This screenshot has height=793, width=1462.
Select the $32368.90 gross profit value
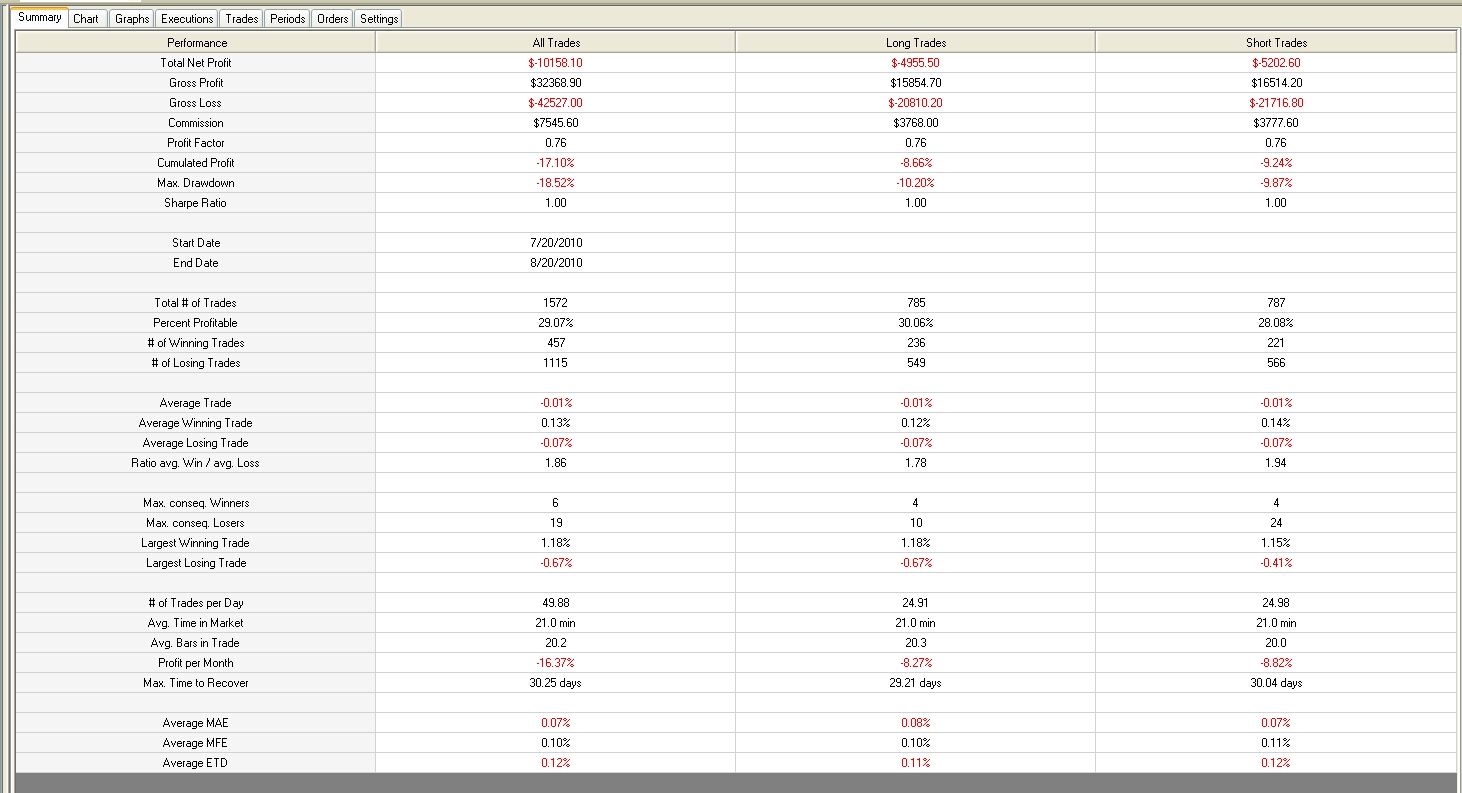pyautogui.click(x=555, y=83)
